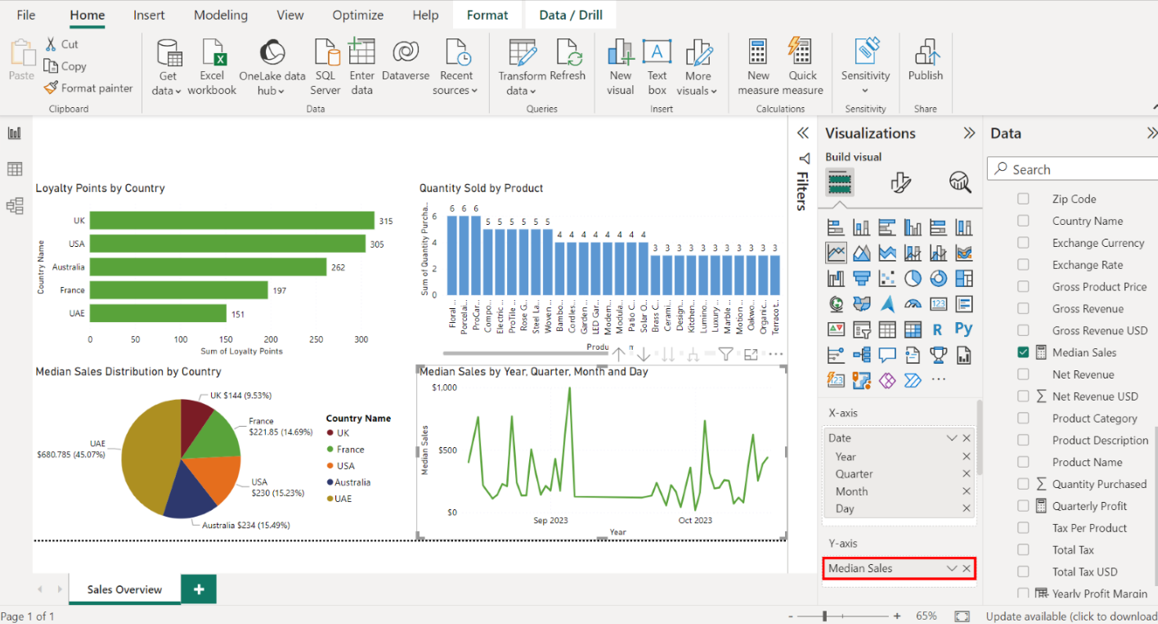Add a new page with plus button

[x=198, y=589]
